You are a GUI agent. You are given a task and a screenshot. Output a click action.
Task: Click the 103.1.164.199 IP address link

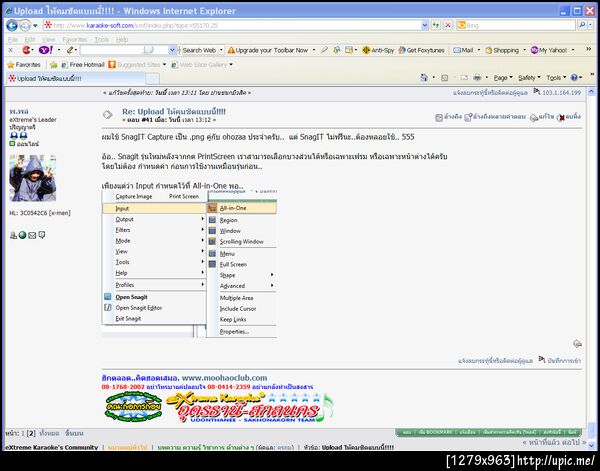click(561, 92)
